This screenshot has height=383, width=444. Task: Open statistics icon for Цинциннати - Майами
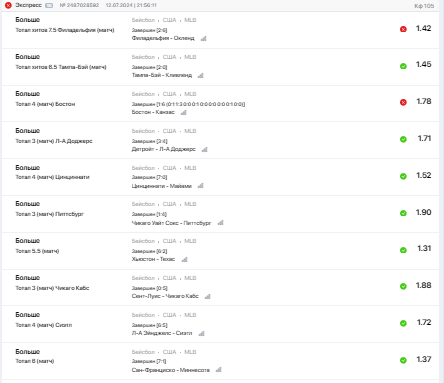click(x=200, y=186)
